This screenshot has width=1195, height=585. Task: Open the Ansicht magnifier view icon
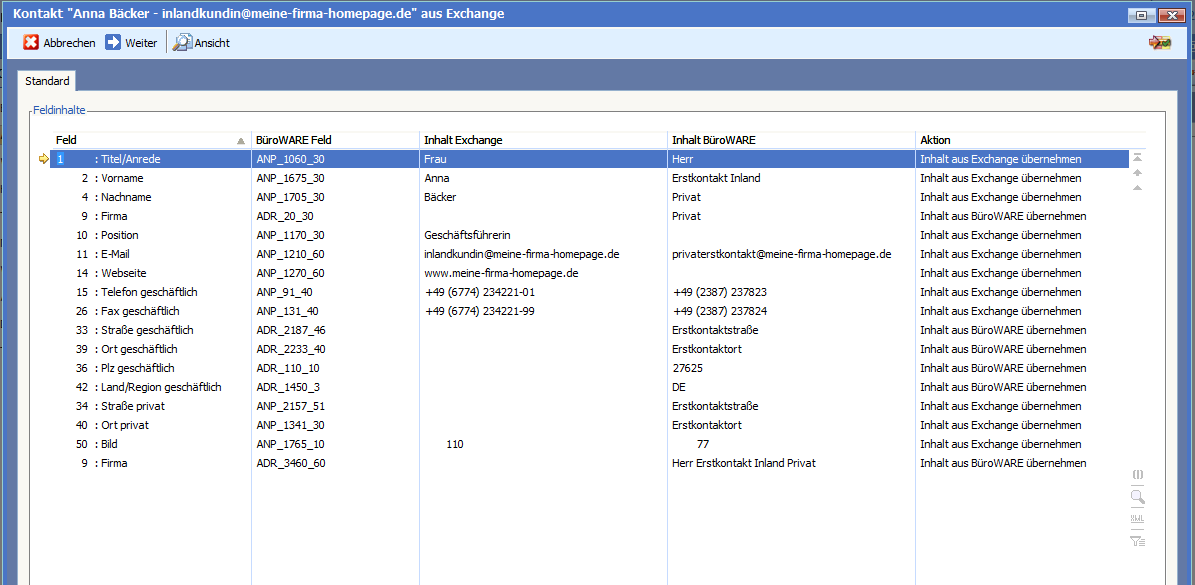(x=182, y=43)
